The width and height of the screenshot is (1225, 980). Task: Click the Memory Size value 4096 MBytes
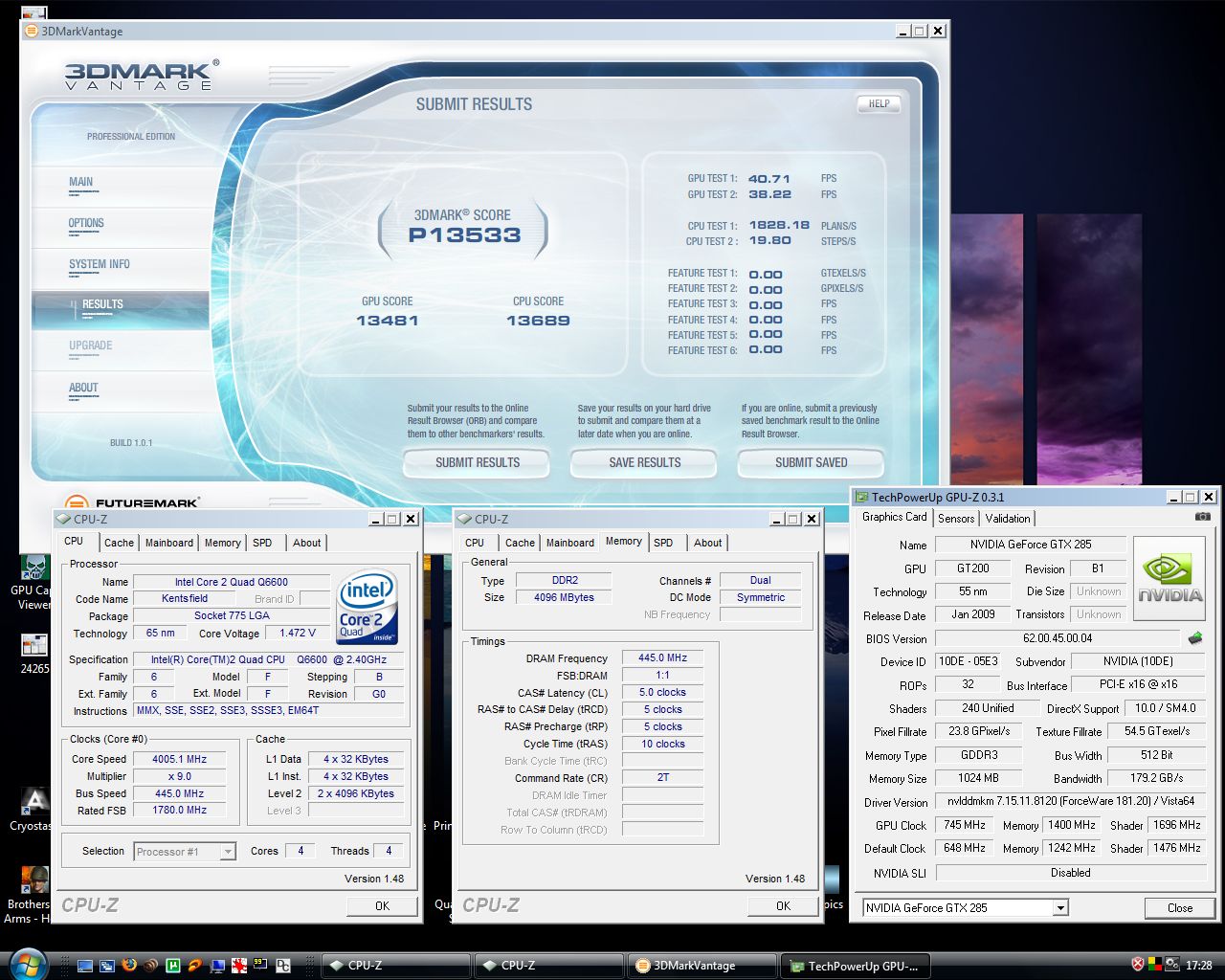pos(564,597)
